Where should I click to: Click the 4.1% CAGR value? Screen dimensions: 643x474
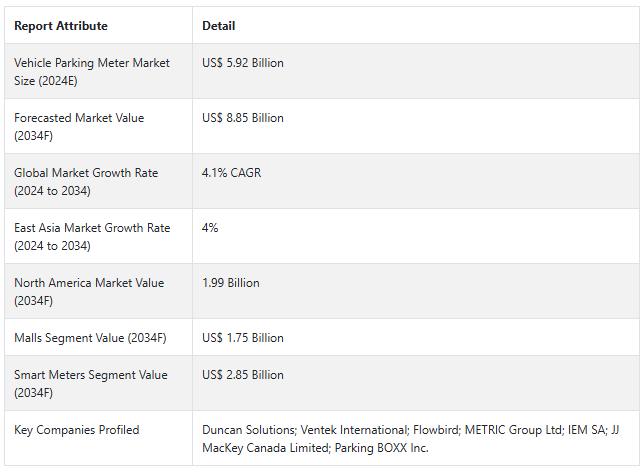coord(229,173)
